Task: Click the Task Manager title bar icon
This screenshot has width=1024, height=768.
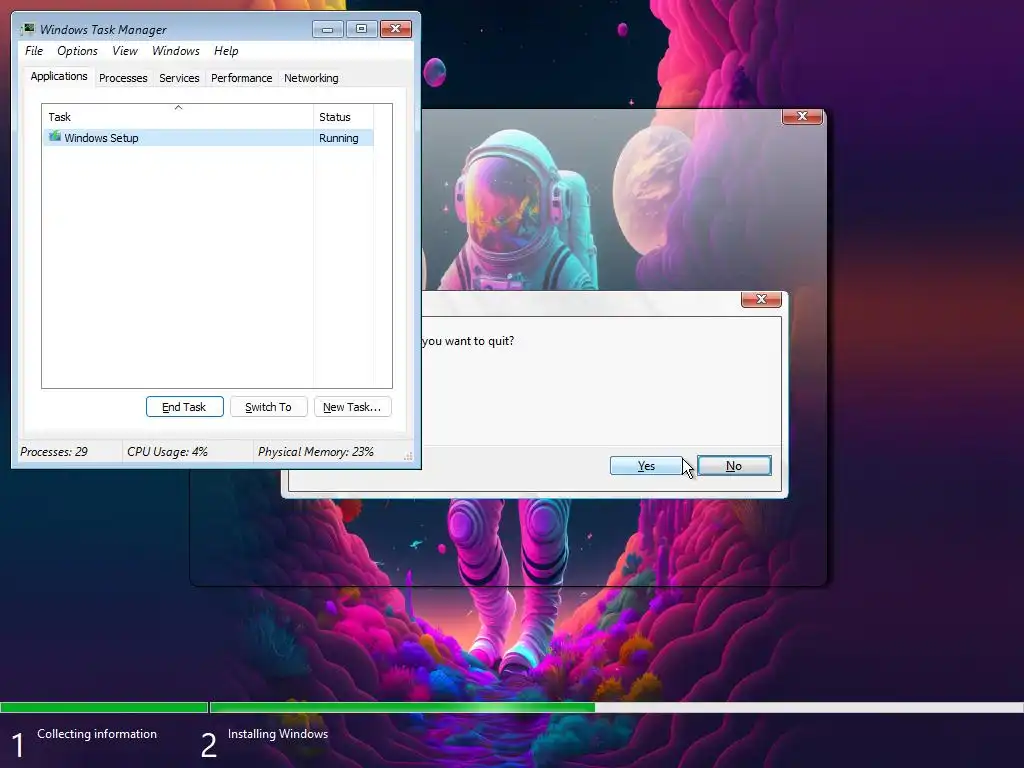Action: click(27, 29)
